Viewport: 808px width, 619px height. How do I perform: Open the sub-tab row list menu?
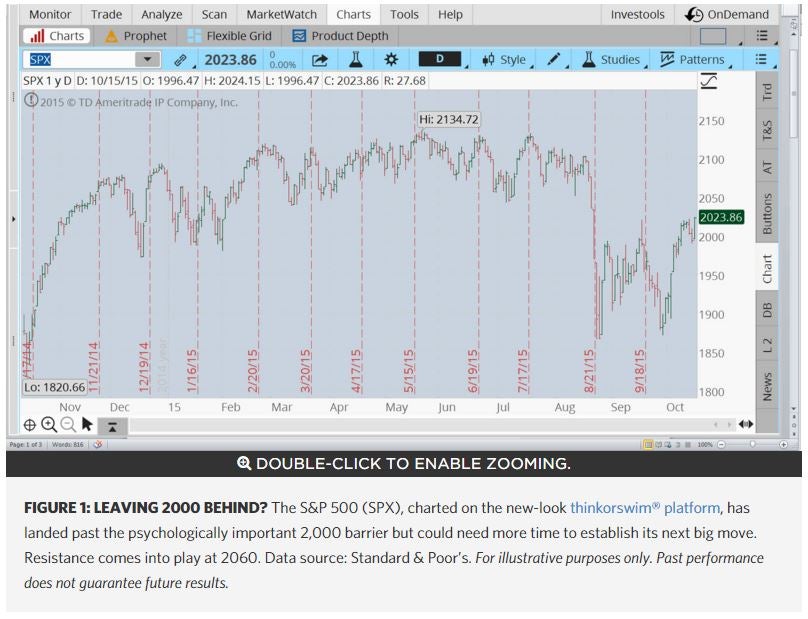762,36
